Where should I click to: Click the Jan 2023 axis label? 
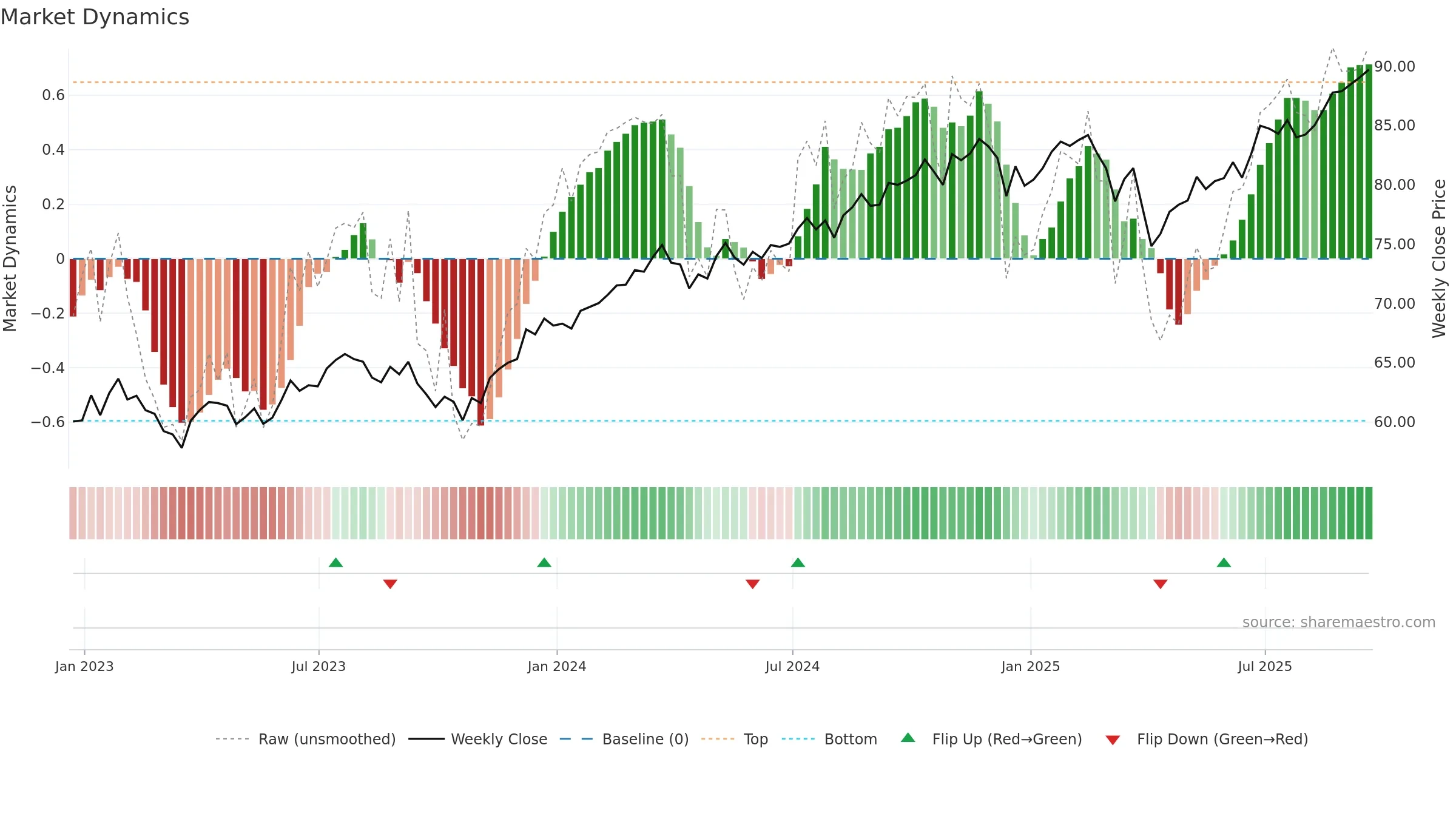click(x=84, y=666)
